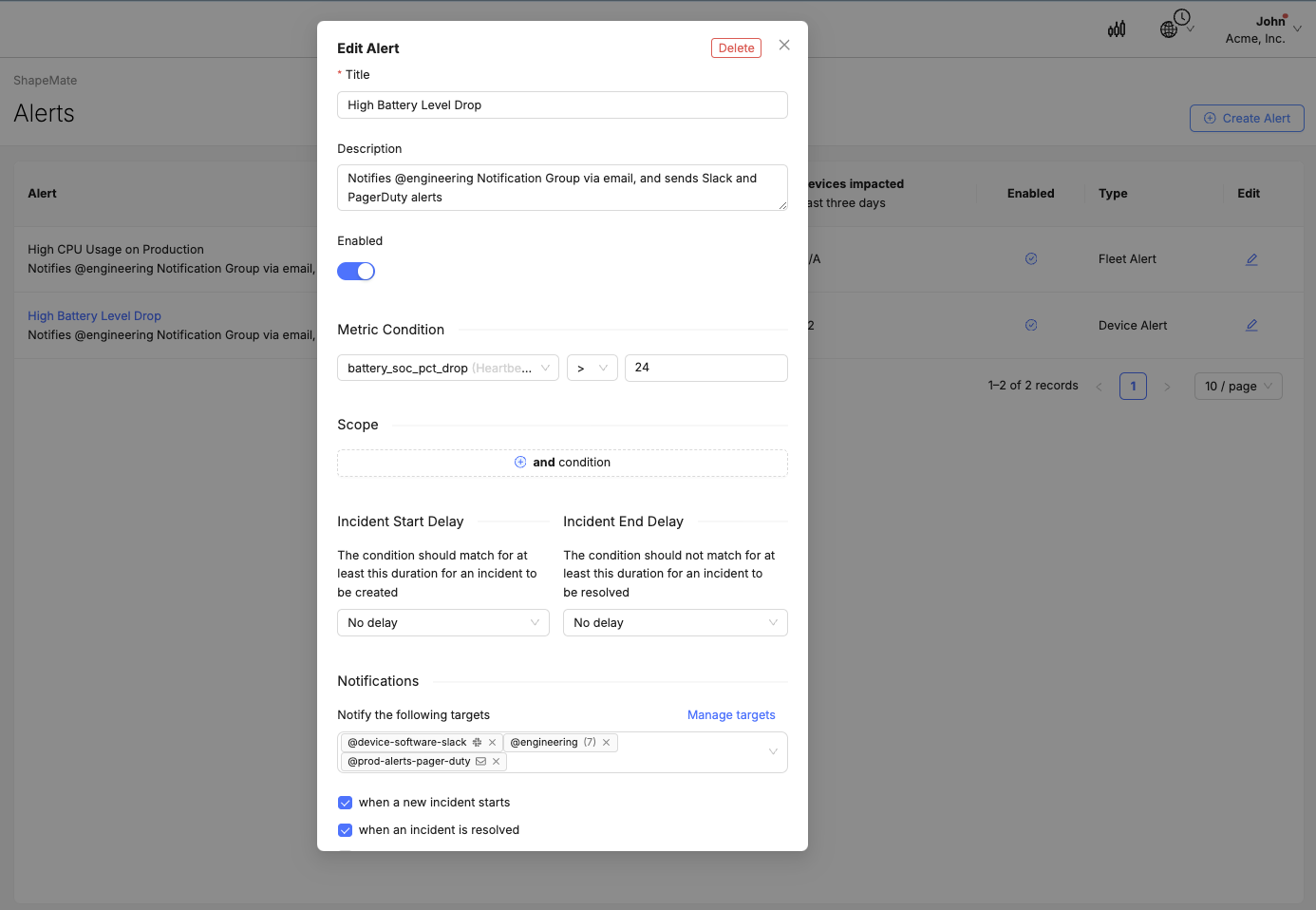The height and width of the screenshot is (910, 1316).
Task: Open the battery_soc_pct_drop metric dropdown
Action: tap(448, 368)
